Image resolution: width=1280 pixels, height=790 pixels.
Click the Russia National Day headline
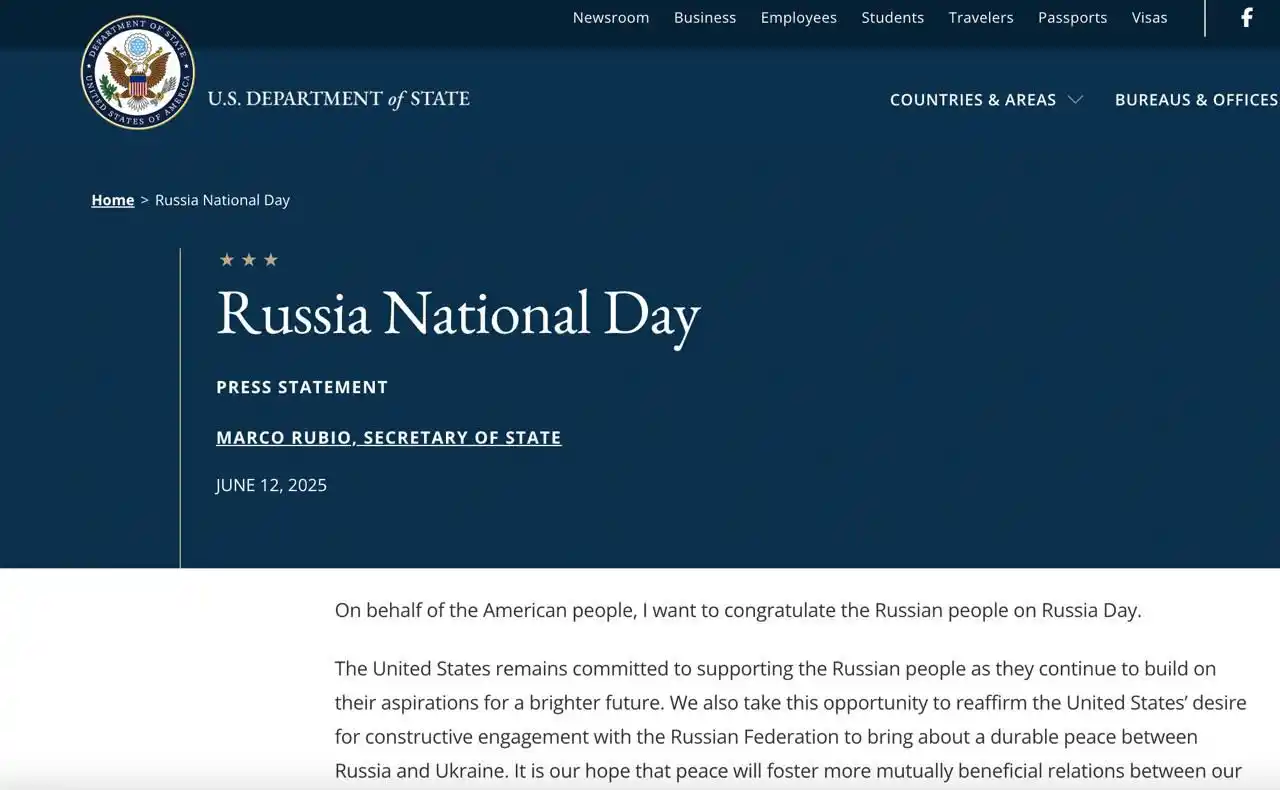(x=458, y=313)
